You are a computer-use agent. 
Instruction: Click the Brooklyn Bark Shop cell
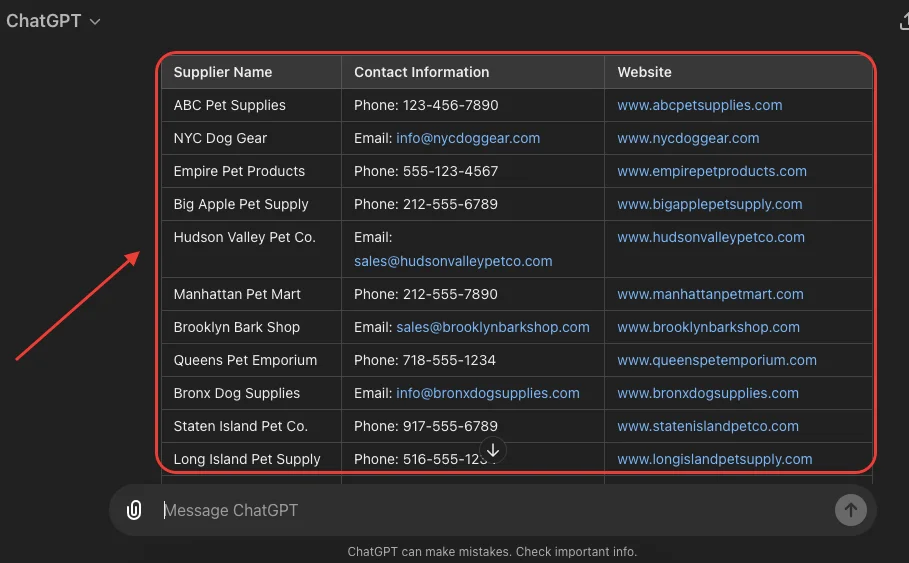click(x=251, y=327)
